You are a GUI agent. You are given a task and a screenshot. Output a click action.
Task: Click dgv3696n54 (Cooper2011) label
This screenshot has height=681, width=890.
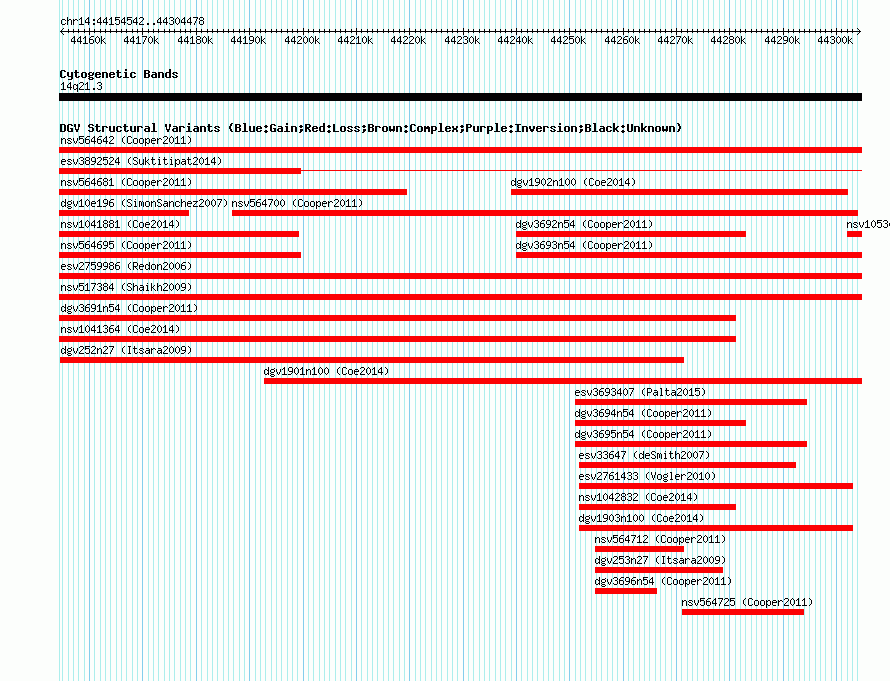663,581
